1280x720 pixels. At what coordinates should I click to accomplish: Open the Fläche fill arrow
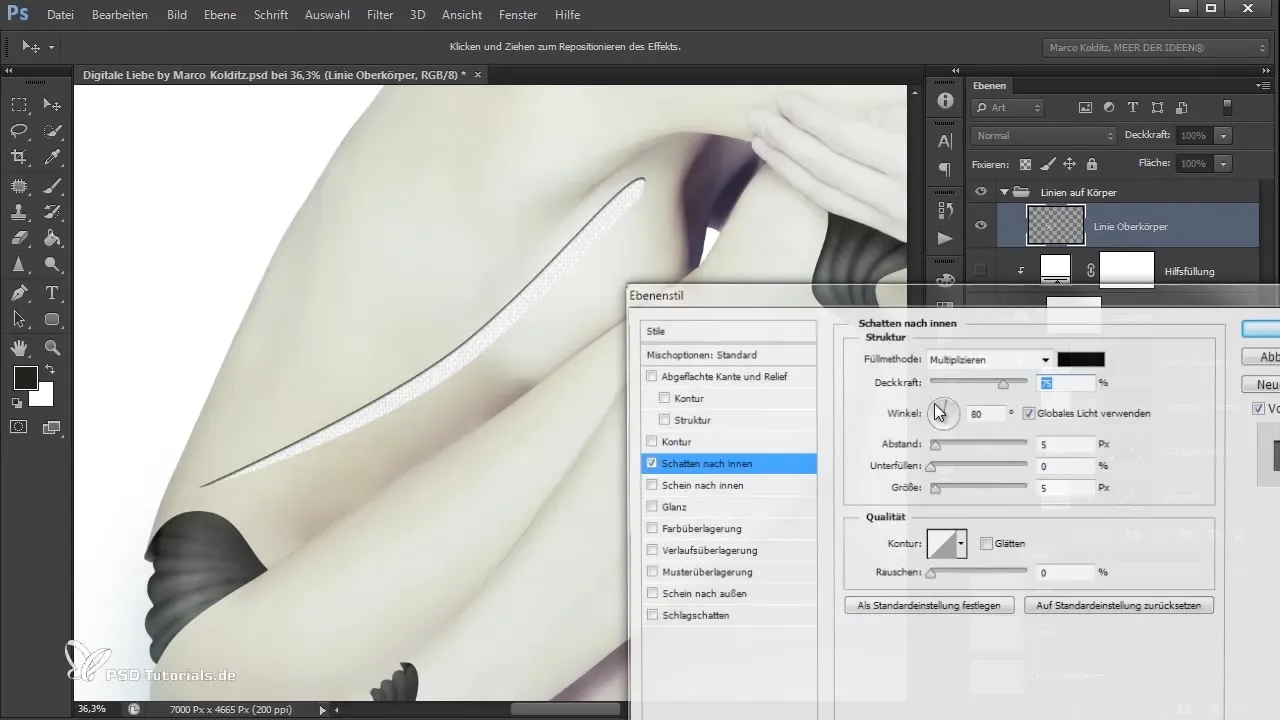[x=1224, y=163]
